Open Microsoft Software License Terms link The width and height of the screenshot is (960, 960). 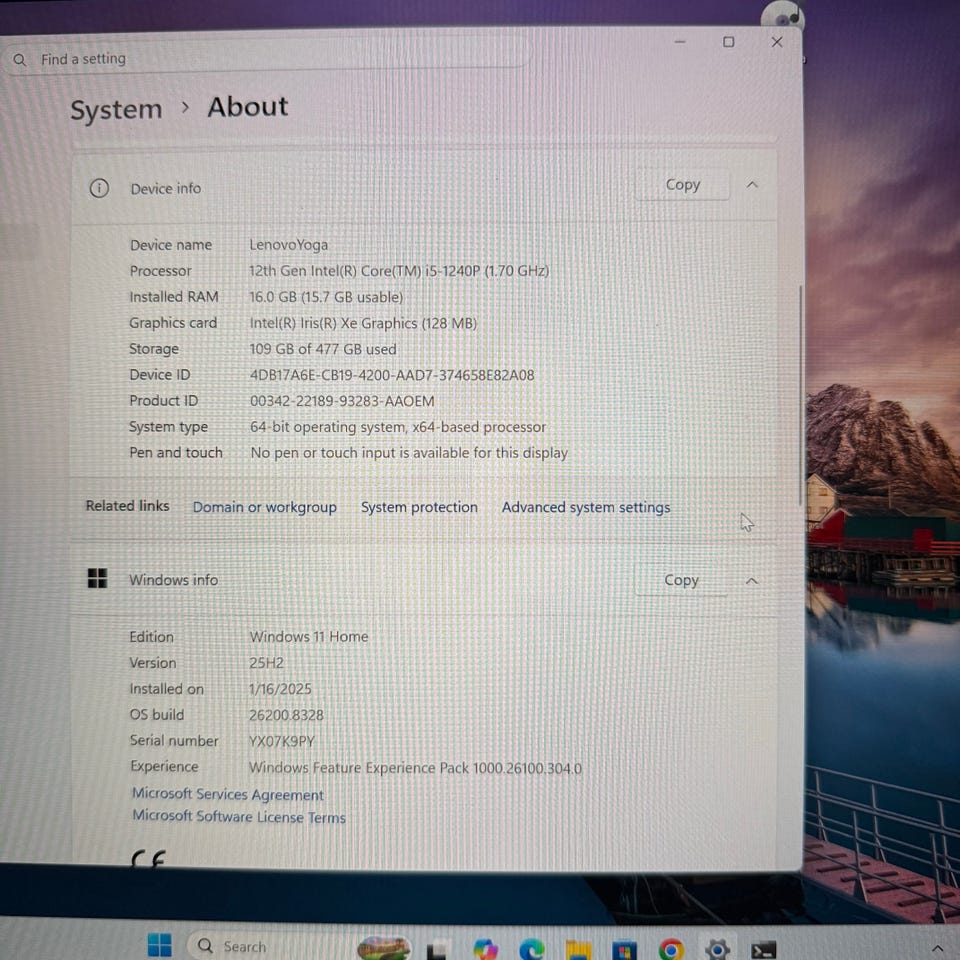point(239,817)
